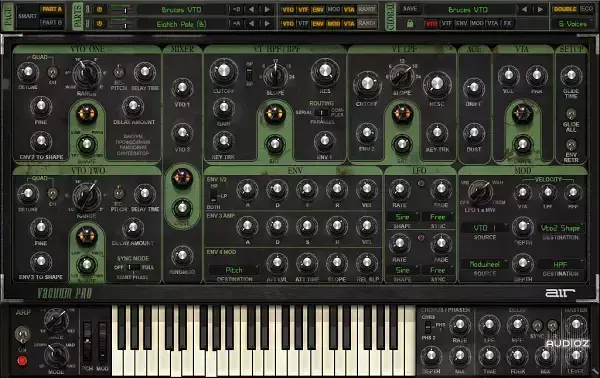This screenshot has width=600, height=378.
Task: Select the global FX tab
Action: pyautogui.click(x=507, y=23)
